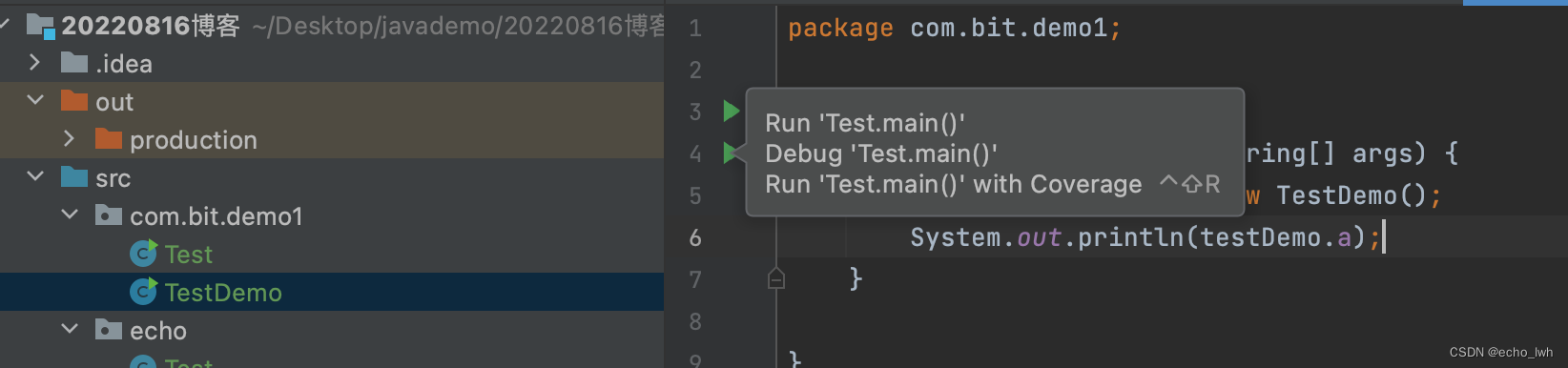Select TestDemo in project tree
Image resolution: width=1568 pixels, height=368 pixels.
pos(223,293)
